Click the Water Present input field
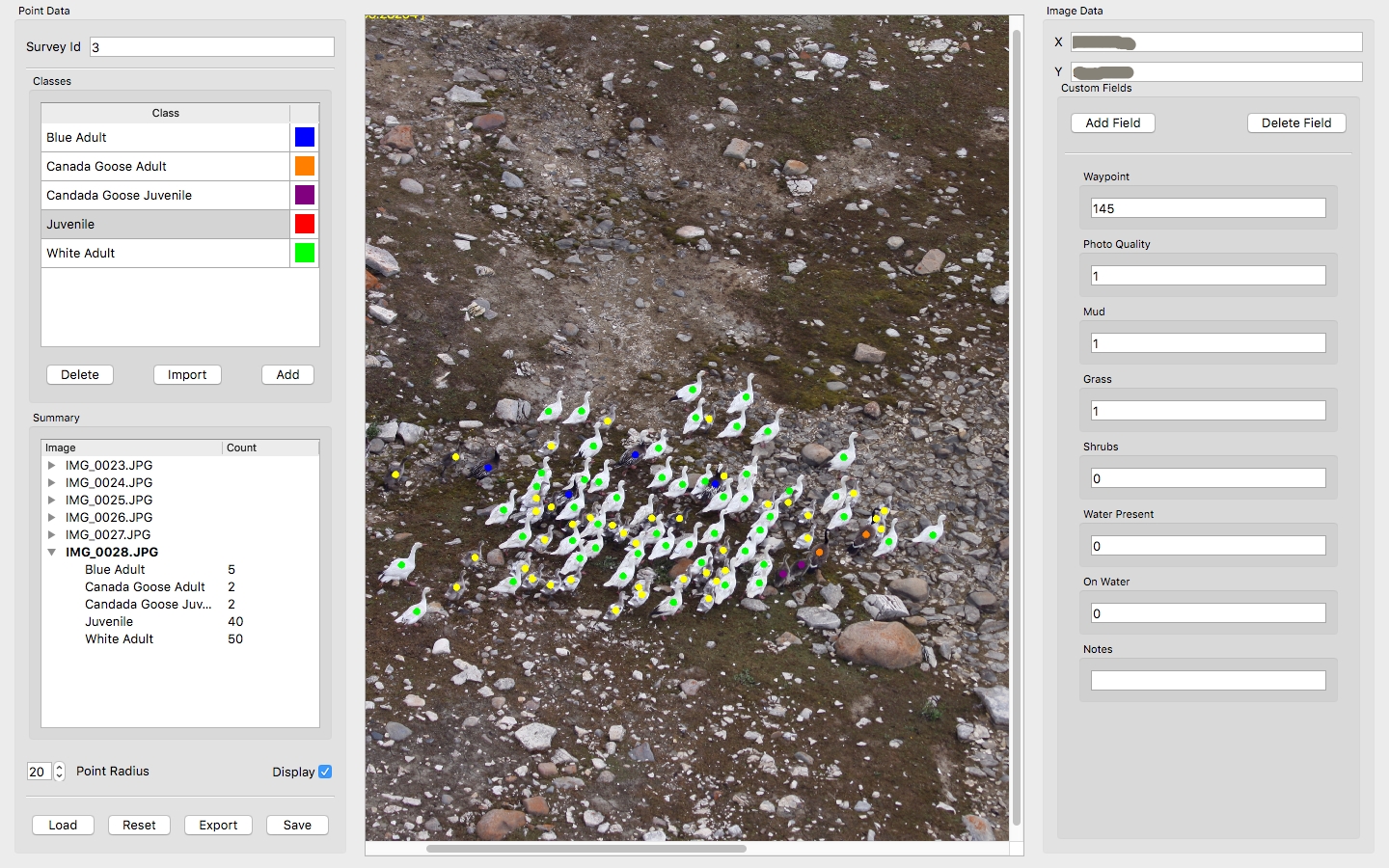1389x868 pixels. [x=1209, y=546]
